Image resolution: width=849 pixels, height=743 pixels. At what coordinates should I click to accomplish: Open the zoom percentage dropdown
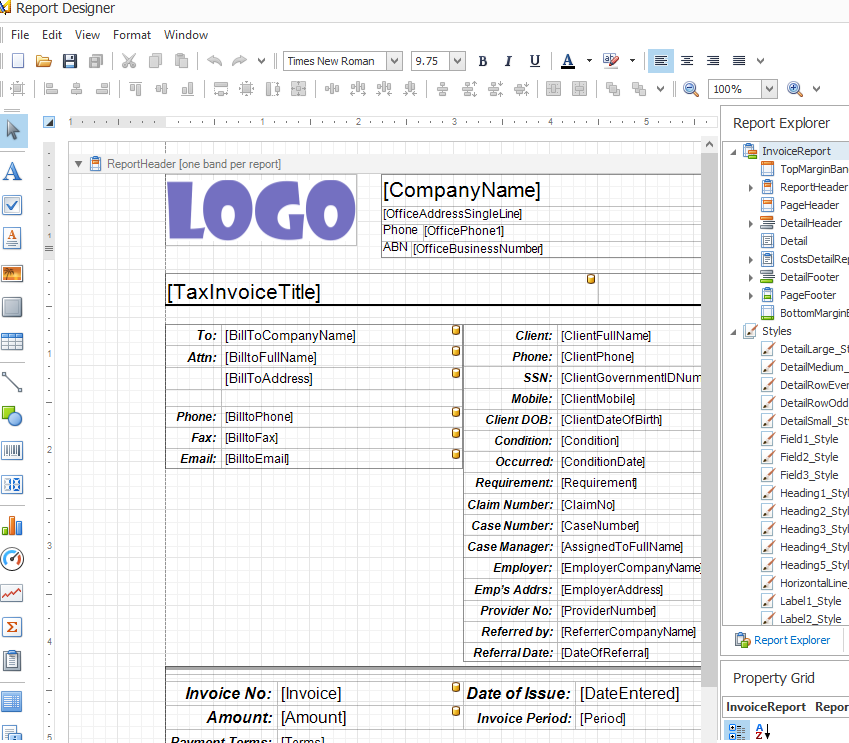tap(768, 89)
